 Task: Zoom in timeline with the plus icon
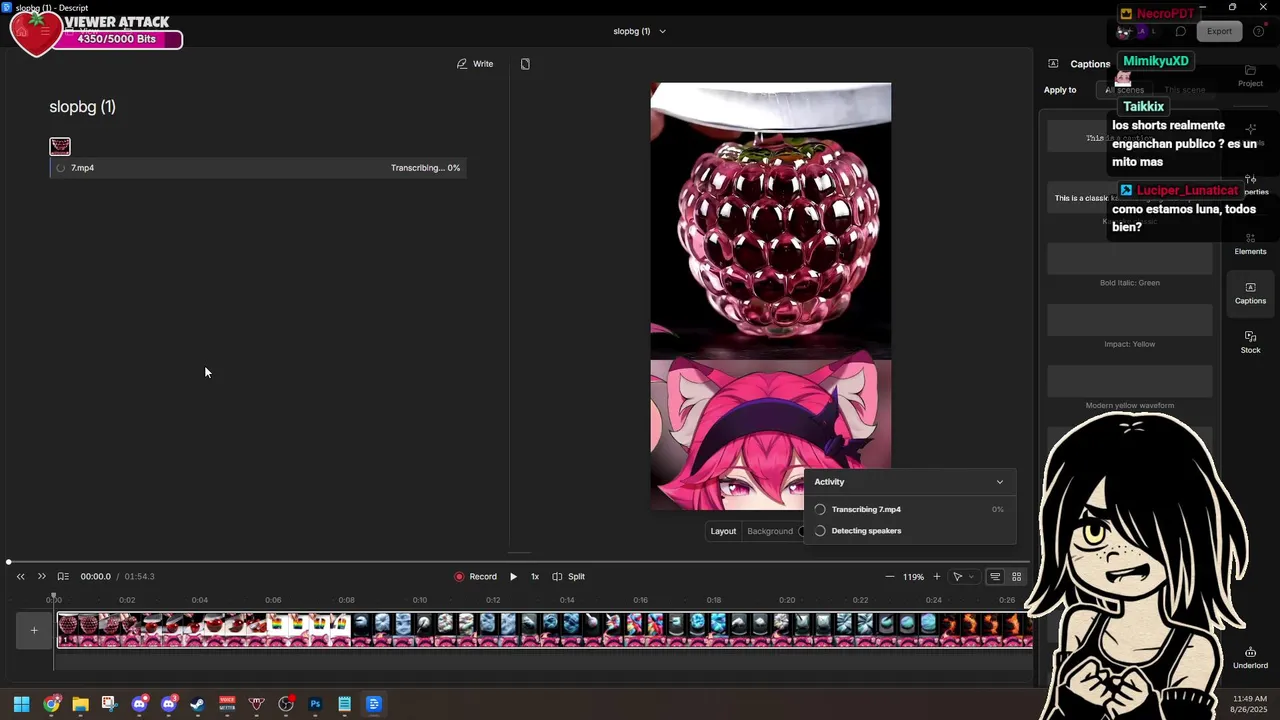[x=936, y=576]
